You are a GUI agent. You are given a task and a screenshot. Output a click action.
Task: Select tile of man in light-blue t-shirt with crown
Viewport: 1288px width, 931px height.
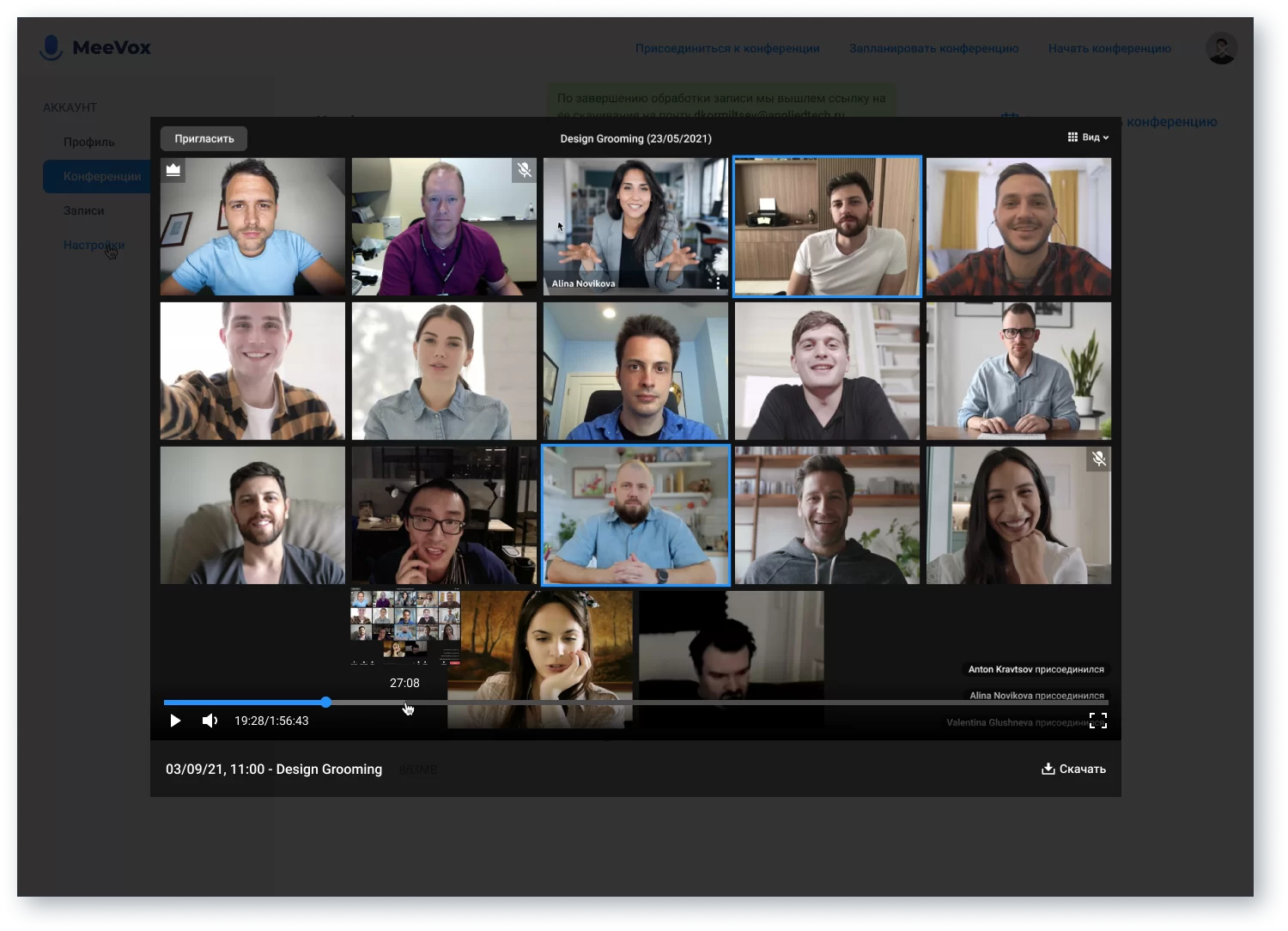[x=252, y=227]
